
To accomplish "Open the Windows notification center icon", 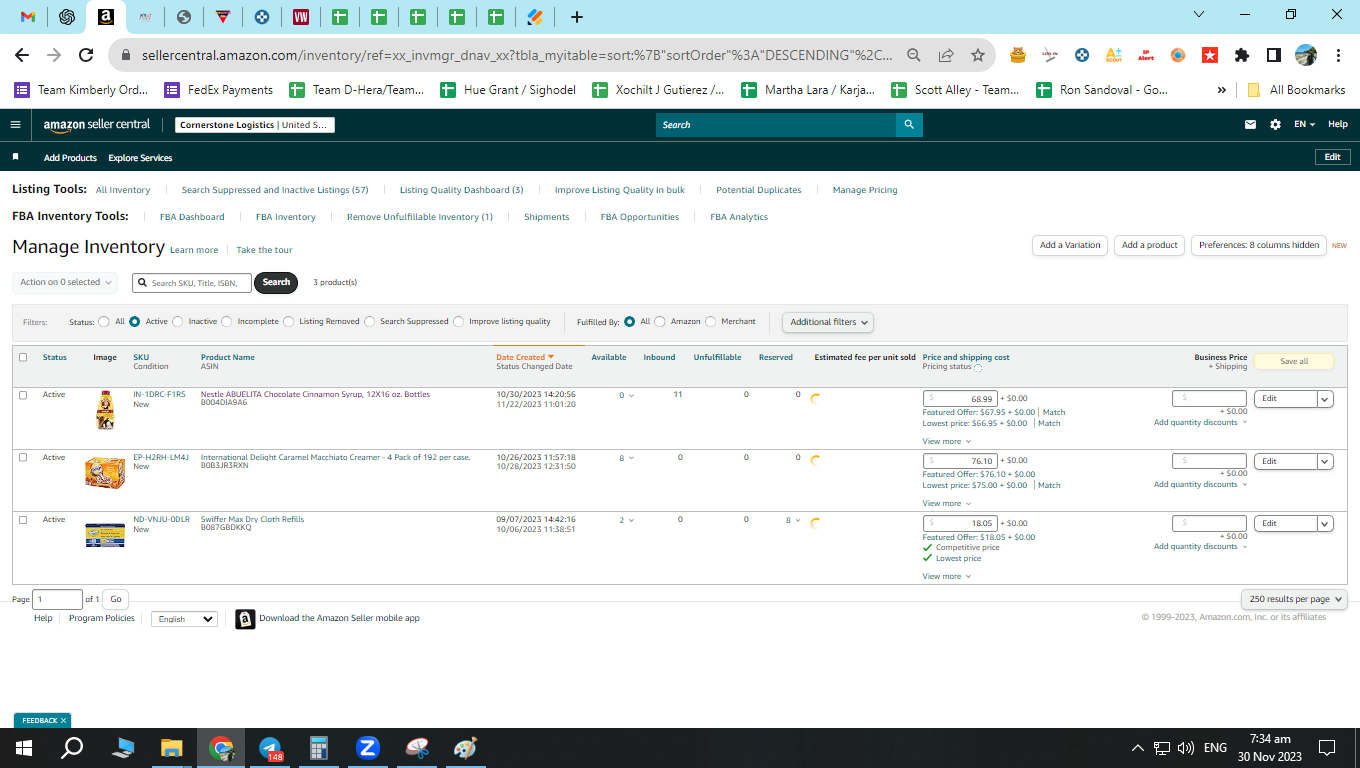I will tap(1327, 747).
